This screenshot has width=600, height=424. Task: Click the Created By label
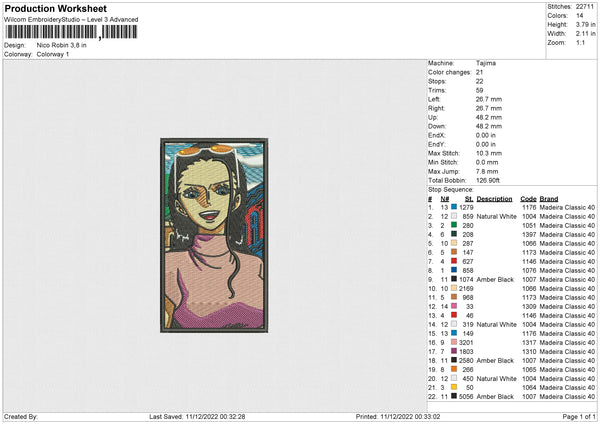pos(21,417)
